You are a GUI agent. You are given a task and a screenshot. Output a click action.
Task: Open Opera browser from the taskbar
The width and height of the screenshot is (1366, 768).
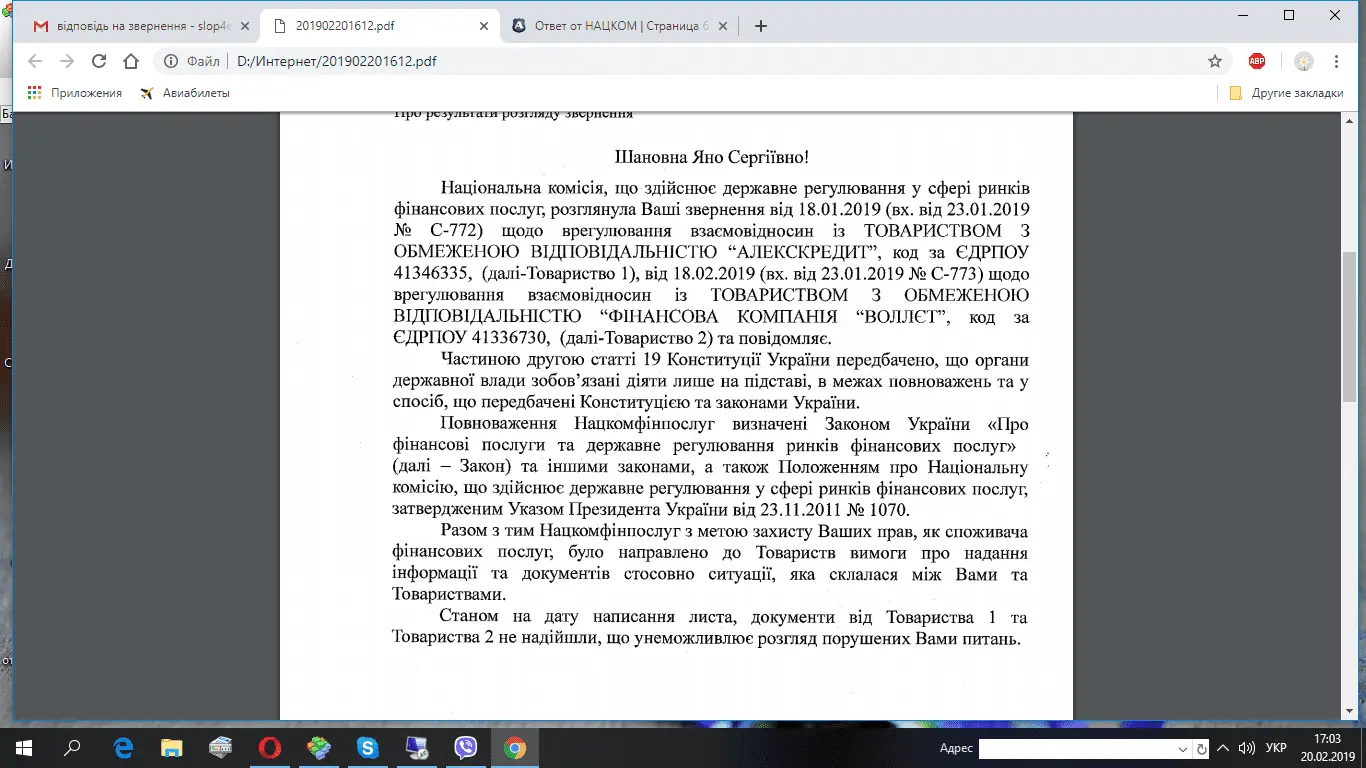[270, 748]
